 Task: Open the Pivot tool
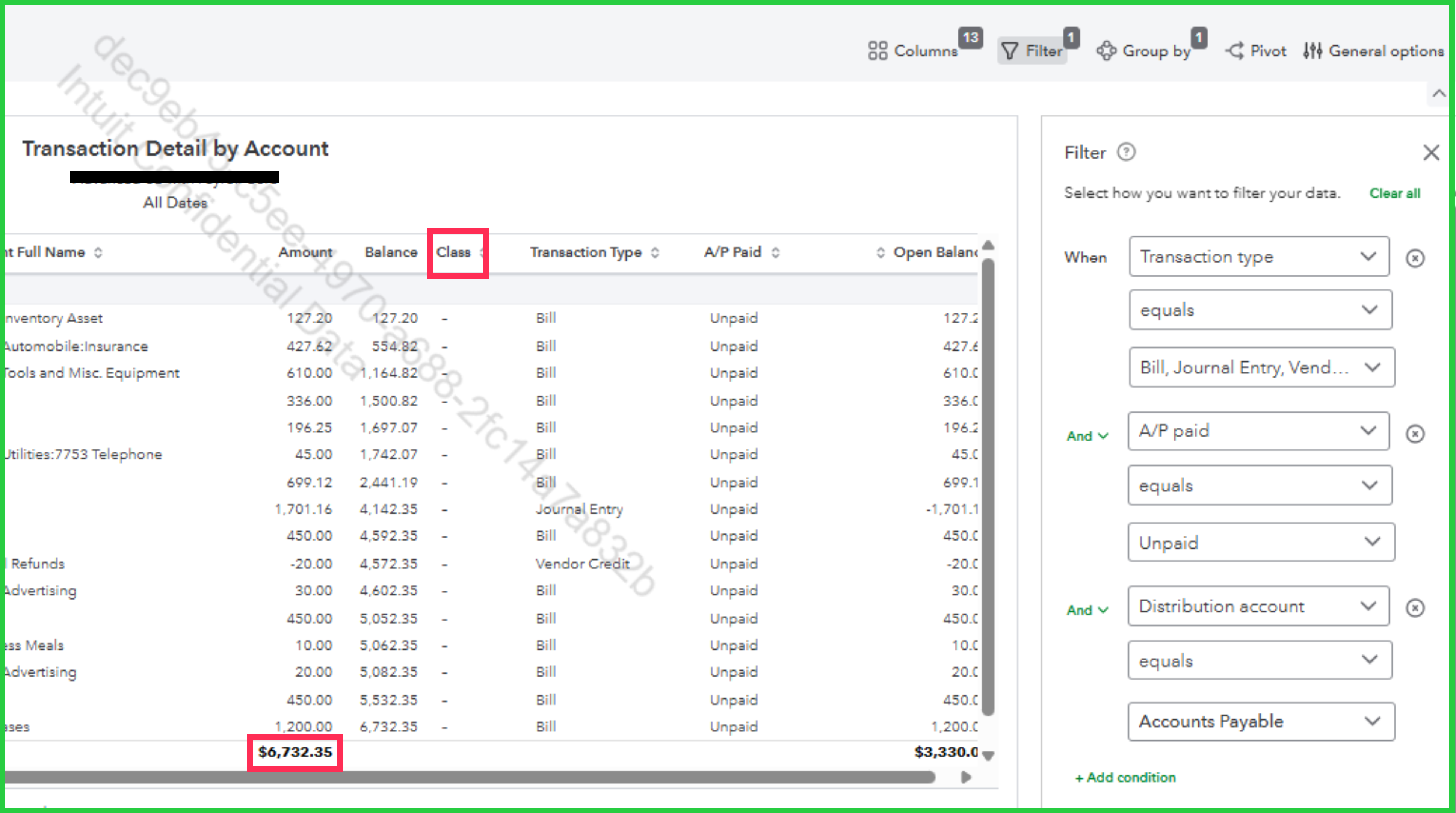click(1256, 51)
